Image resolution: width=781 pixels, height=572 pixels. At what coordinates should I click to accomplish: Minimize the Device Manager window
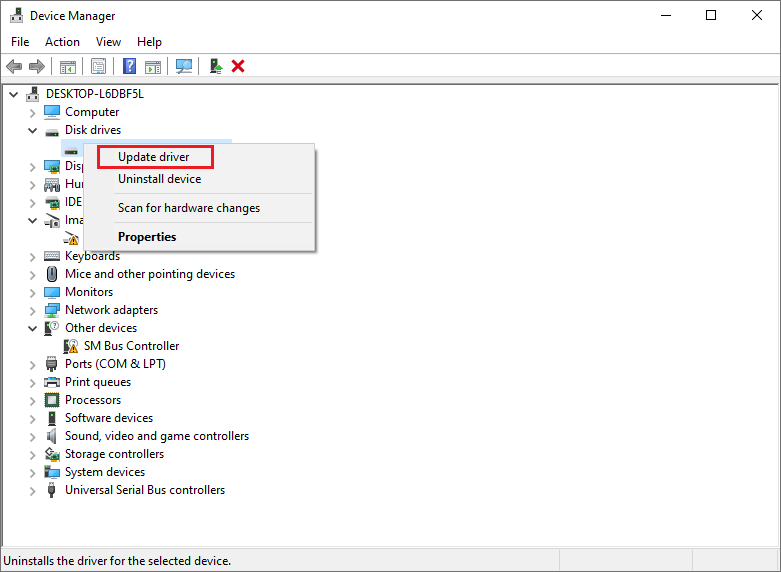pos(666,15)
